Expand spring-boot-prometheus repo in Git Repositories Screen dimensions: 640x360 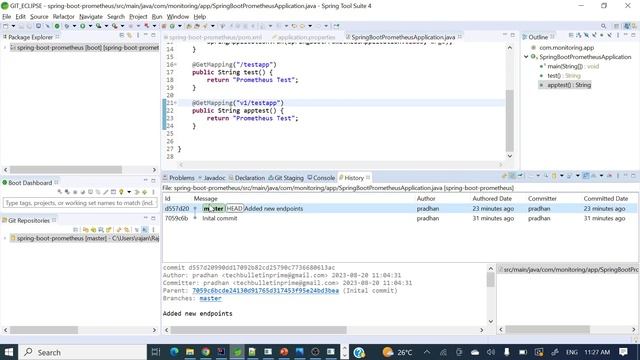click(x=5, y=238)
